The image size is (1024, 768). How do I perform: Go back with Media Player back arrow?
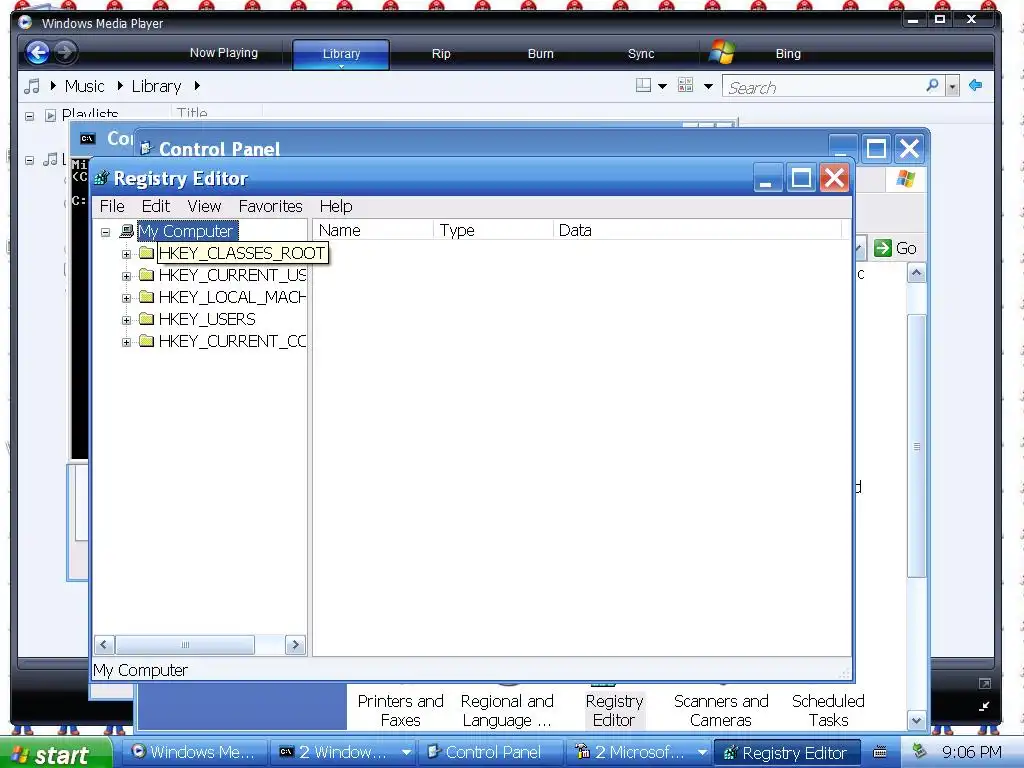coord(37,52)
